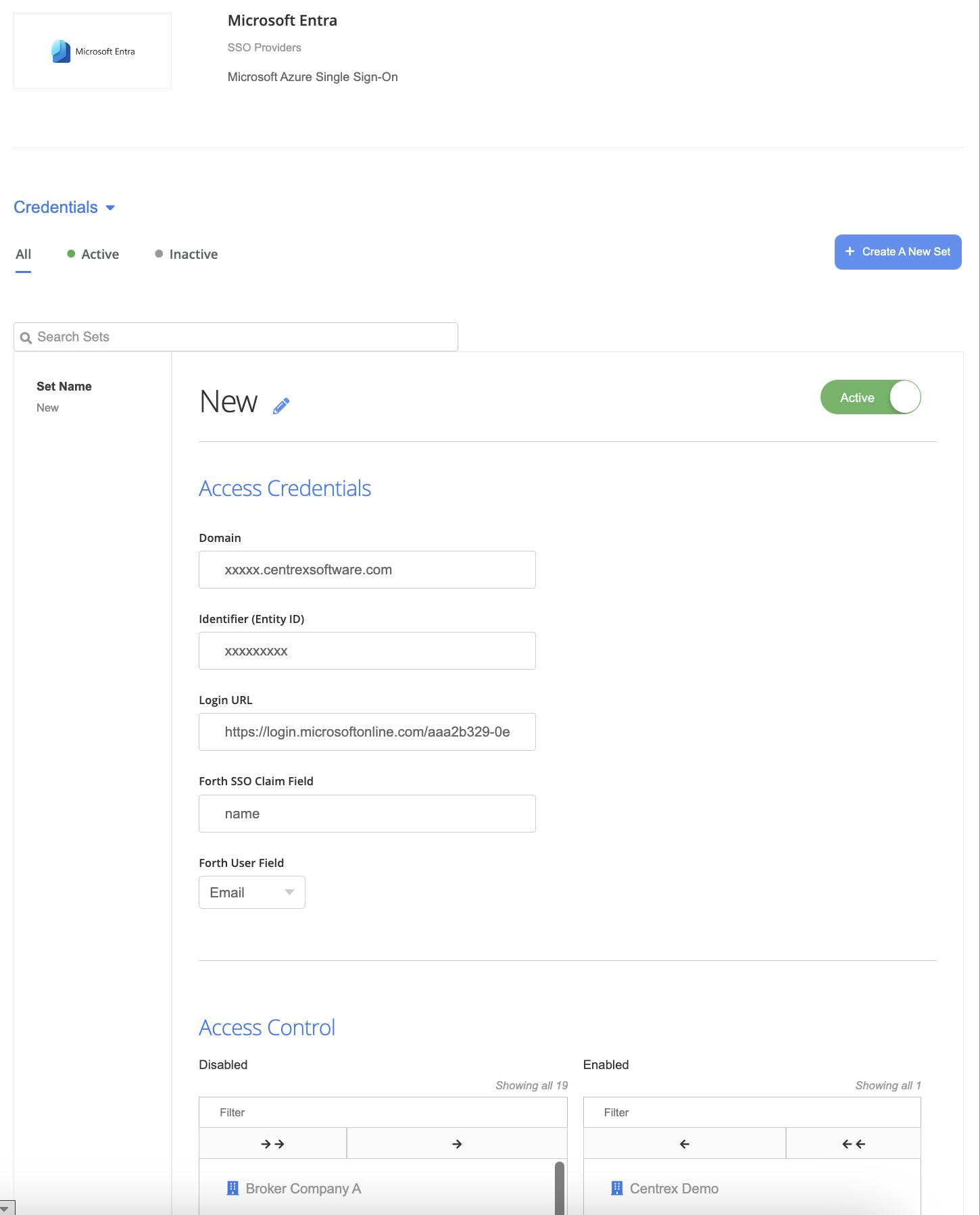Click the Filter field under Disabled
This screenshot has width=980, height=1215.
tap(383, 1112)
